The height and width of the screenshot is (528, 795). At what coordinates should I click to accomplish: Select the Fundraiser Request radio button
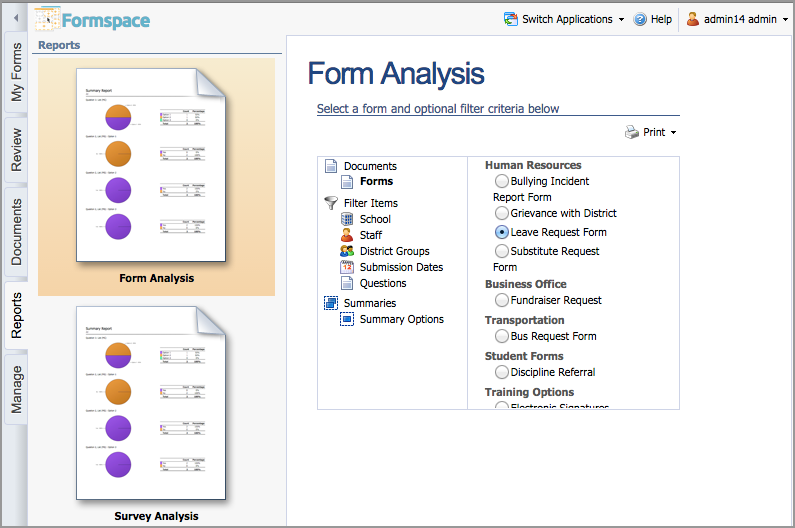[501, 300]
